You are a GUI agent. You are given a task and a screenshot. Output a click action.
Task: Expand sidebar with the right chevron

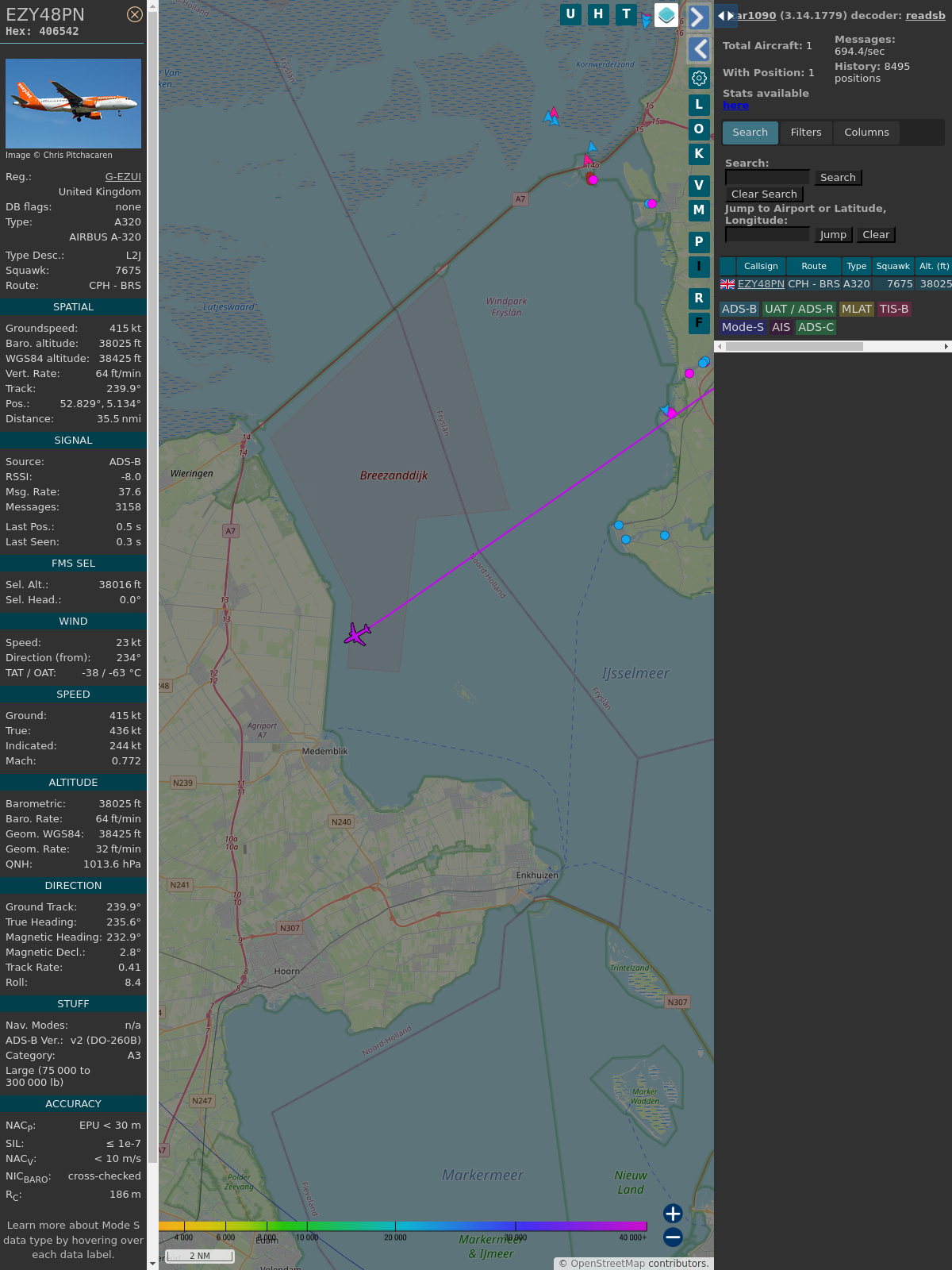(x=698, y=17)
